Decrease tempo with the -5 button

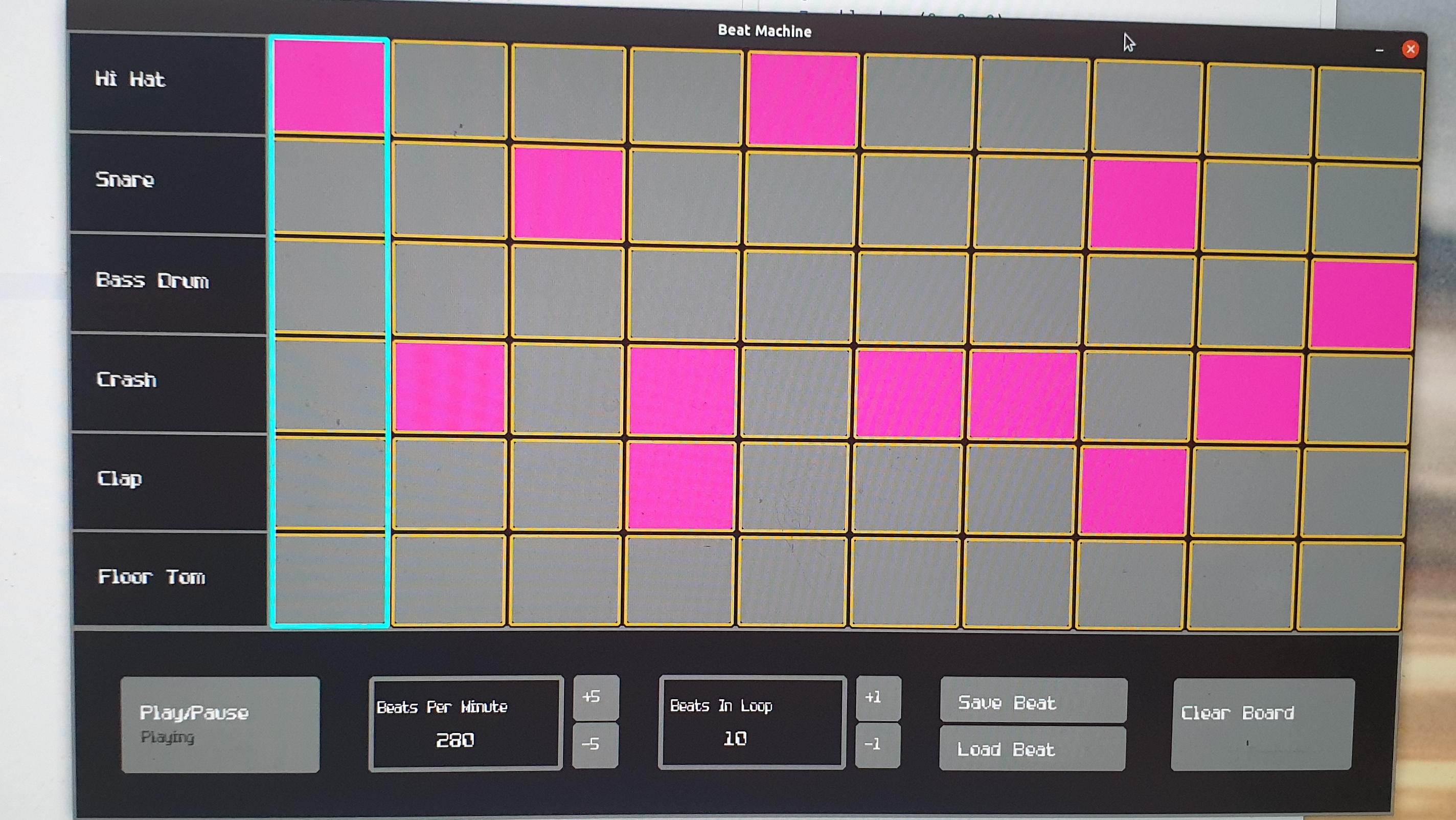pyautogui.click(x=595, y=744)
